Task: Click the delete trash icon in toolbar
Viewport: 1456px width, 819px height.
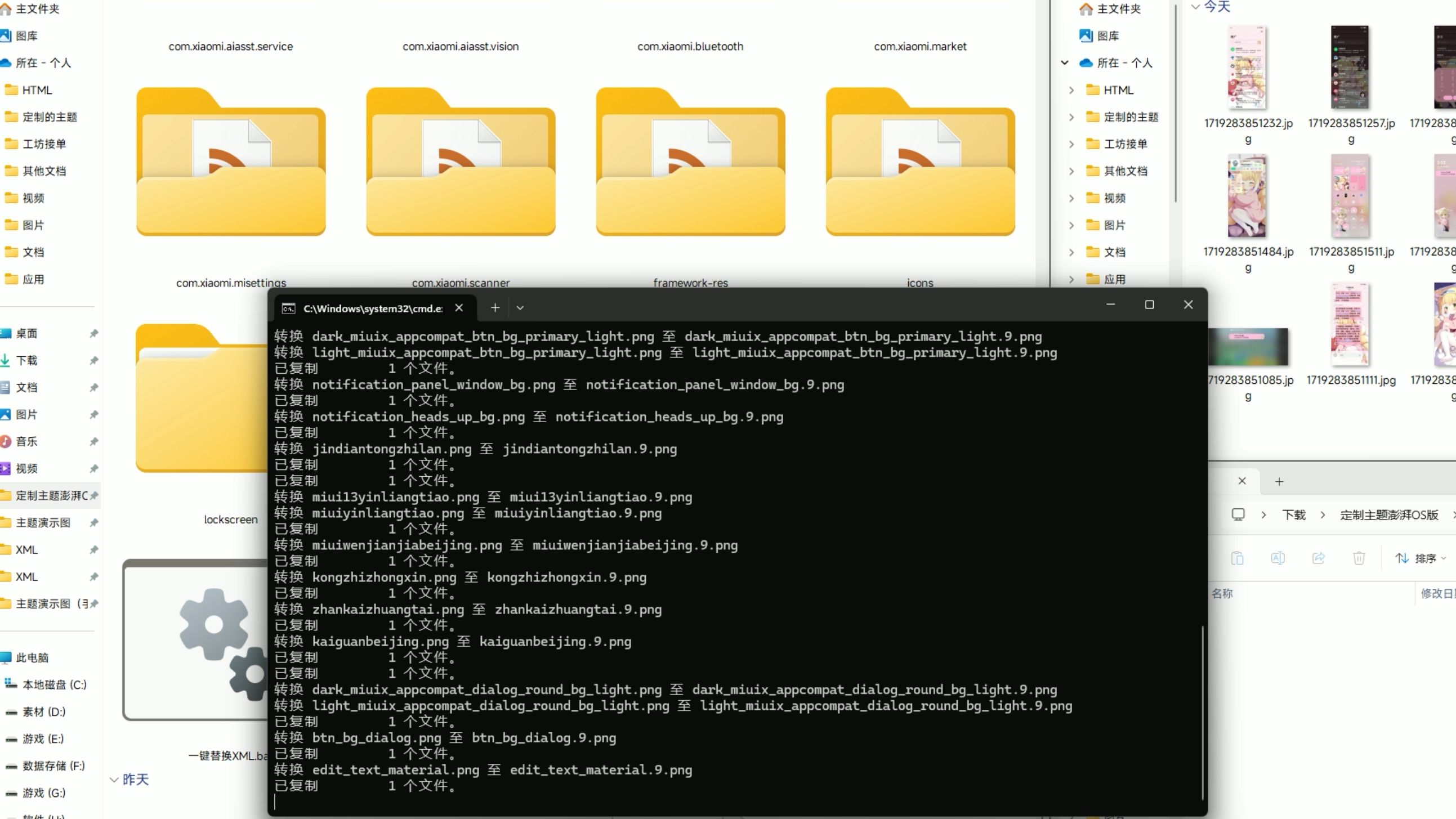Action: 1359,558
